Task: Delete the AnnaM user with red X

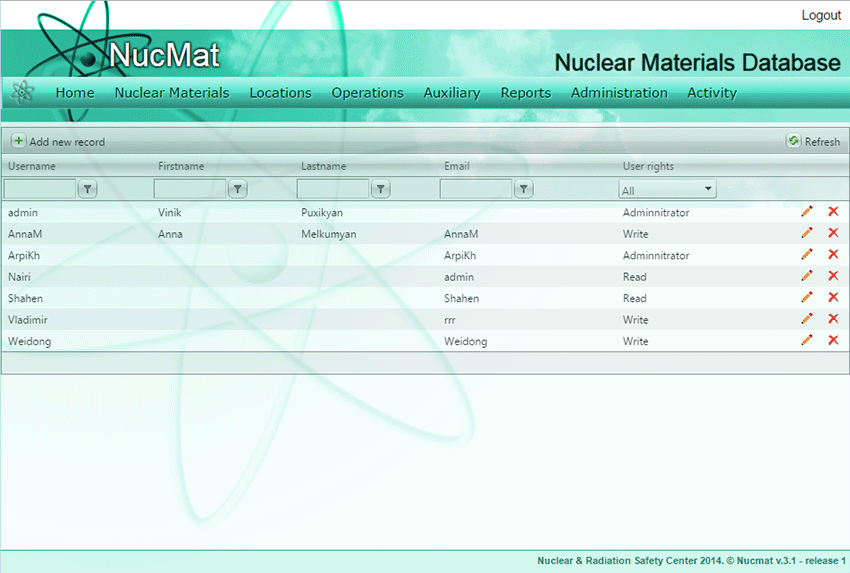Action: (833, 233)
